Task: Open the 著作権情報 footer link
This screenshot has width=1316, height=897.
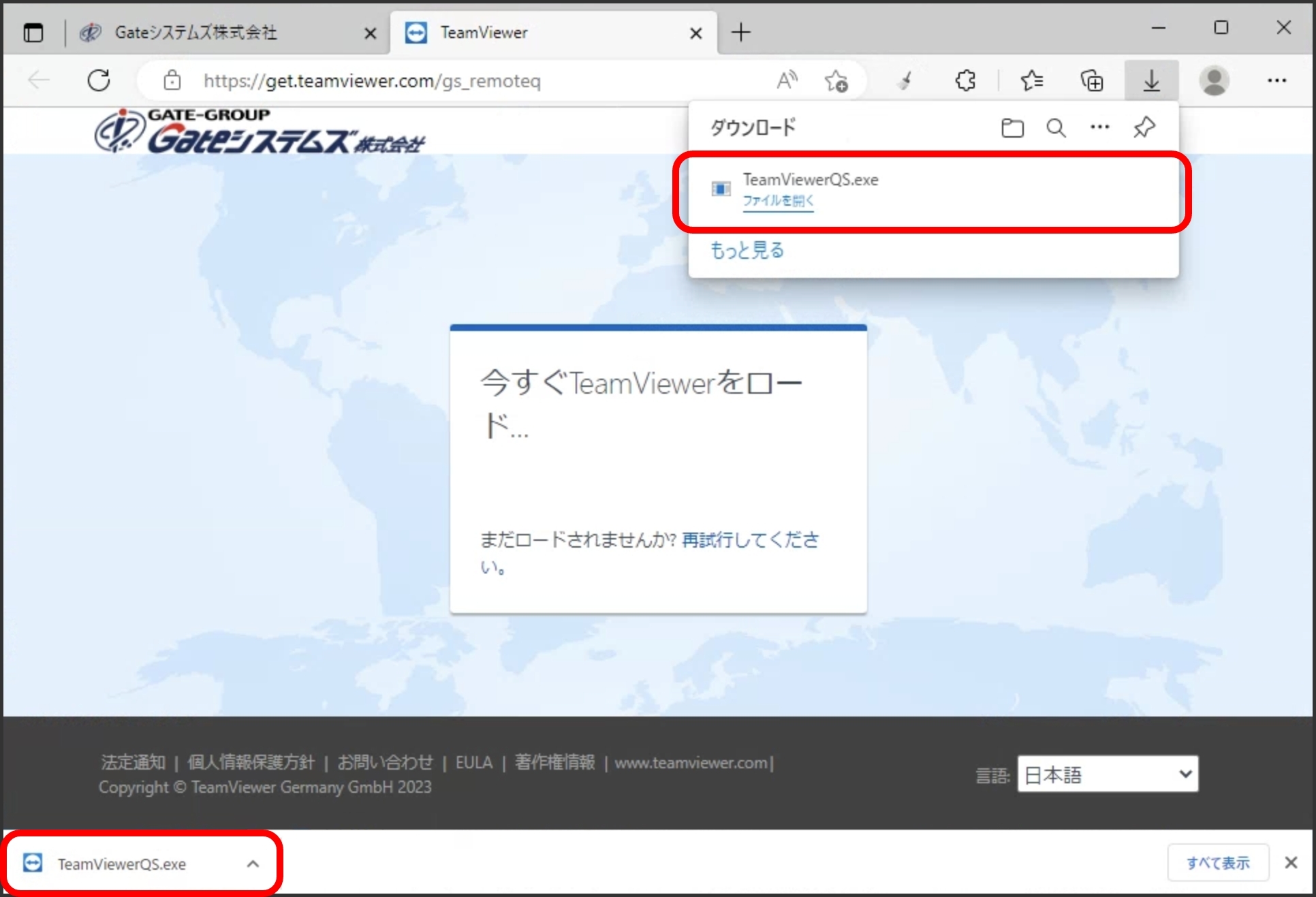Action: click(554, 762)
